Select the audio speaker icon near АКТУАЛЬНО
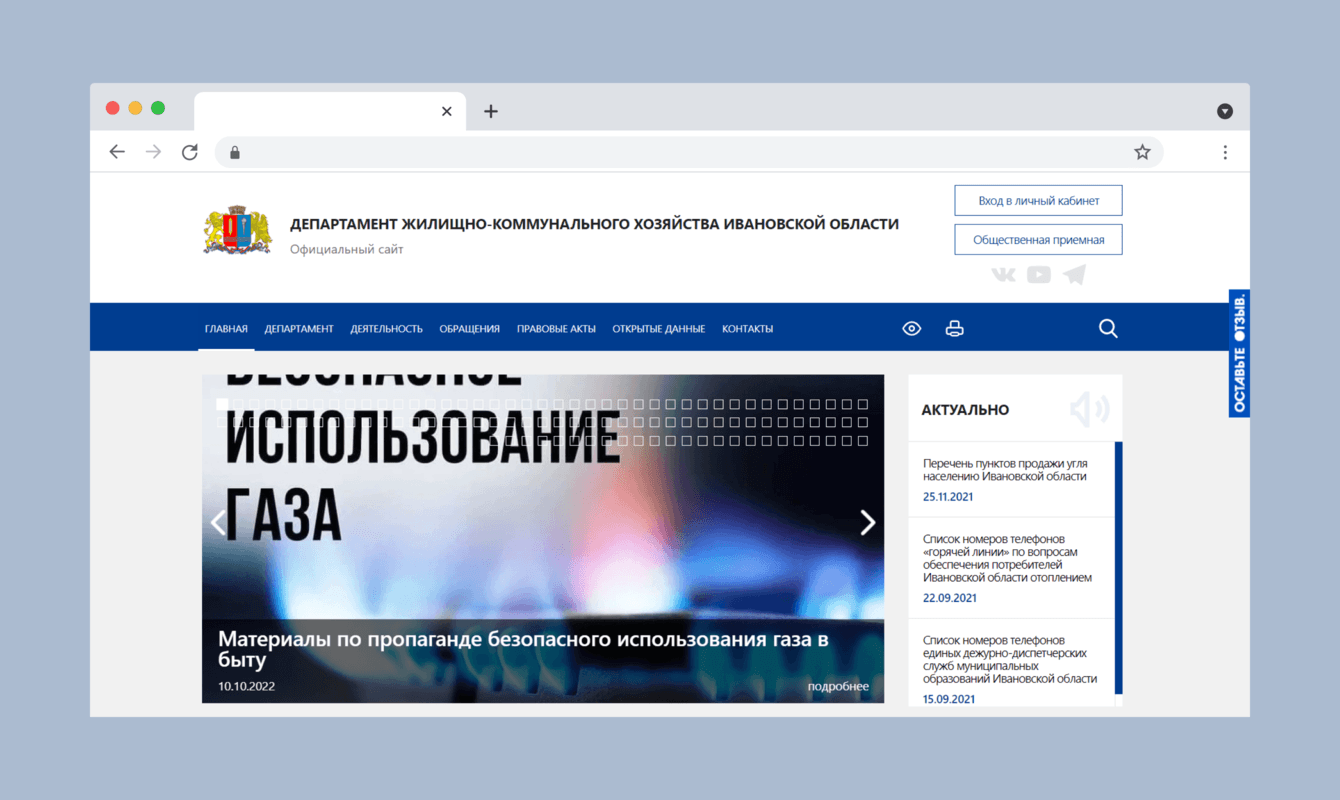The height and width of the screenshot is (800, 1340). click(x=1089, y=409)
